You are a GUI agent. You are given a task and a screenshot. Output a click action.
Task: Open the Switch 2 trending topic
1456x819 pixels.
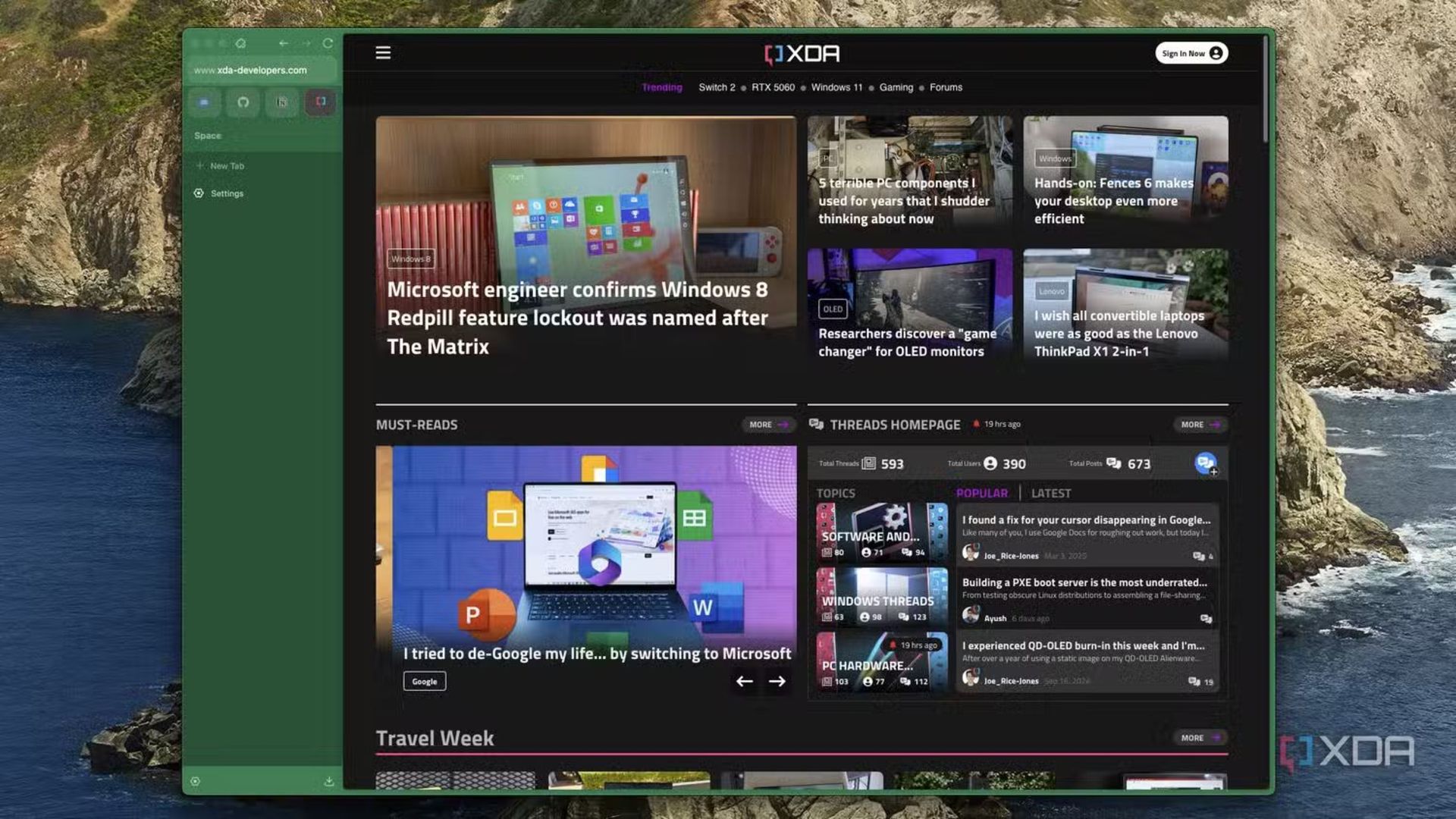(717, 87)
